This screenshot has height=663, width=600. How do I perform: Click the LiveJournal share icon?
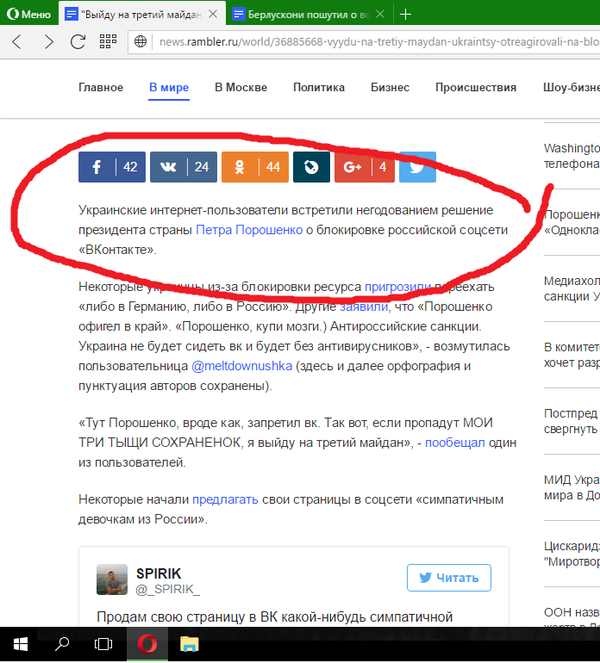(x=311, y=167)
